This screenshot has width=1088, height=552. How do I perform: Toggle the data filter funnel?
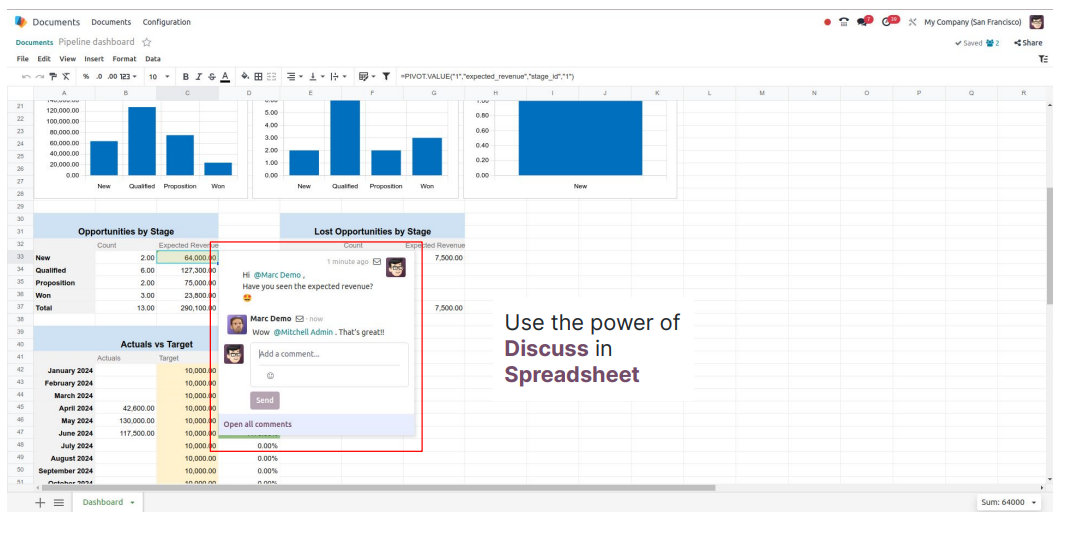pos(386,77)
